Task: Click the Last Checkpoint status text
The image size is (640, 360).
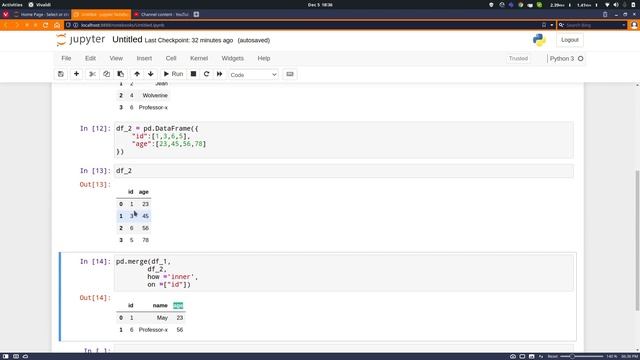Action: coord(189,40)
